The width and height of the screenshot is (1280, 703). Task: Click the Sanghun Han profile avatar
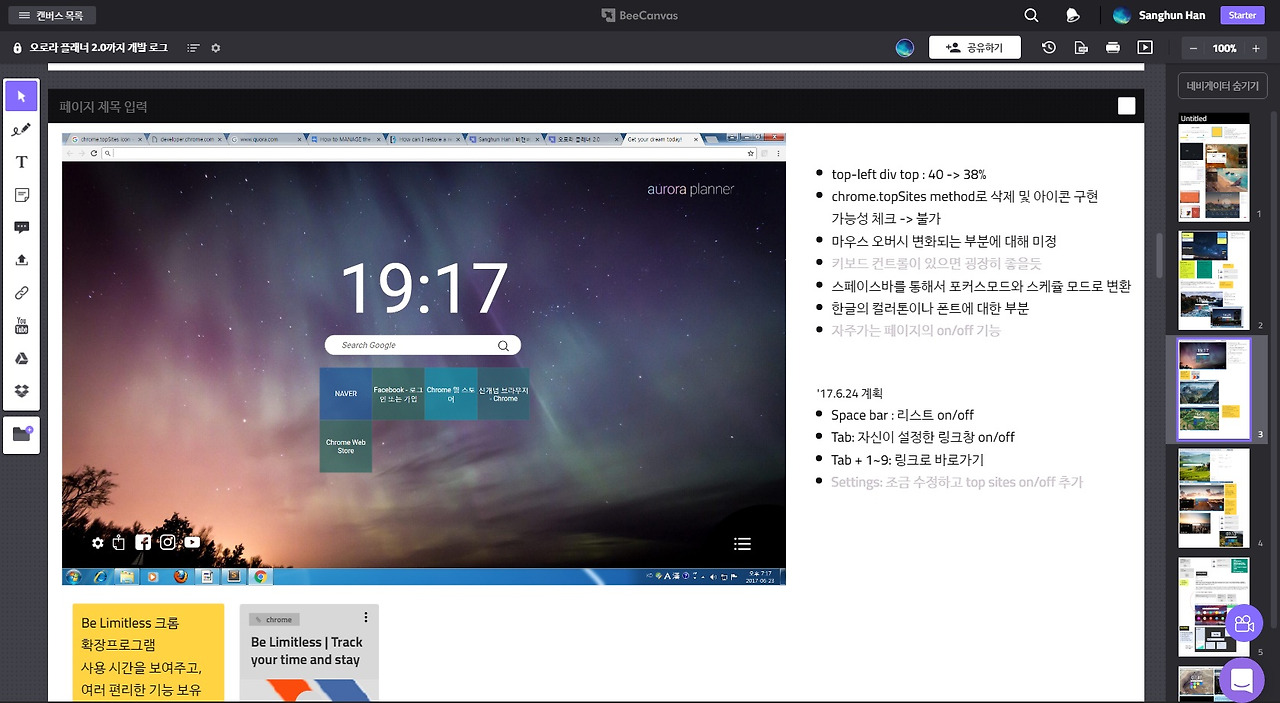[x=1122, y=15]
